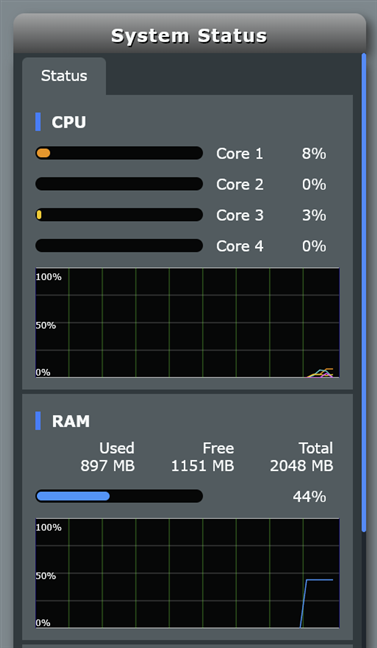Screen dimensions: 377x648
Task: Click the Core 2 label
Action: (240, 184)
